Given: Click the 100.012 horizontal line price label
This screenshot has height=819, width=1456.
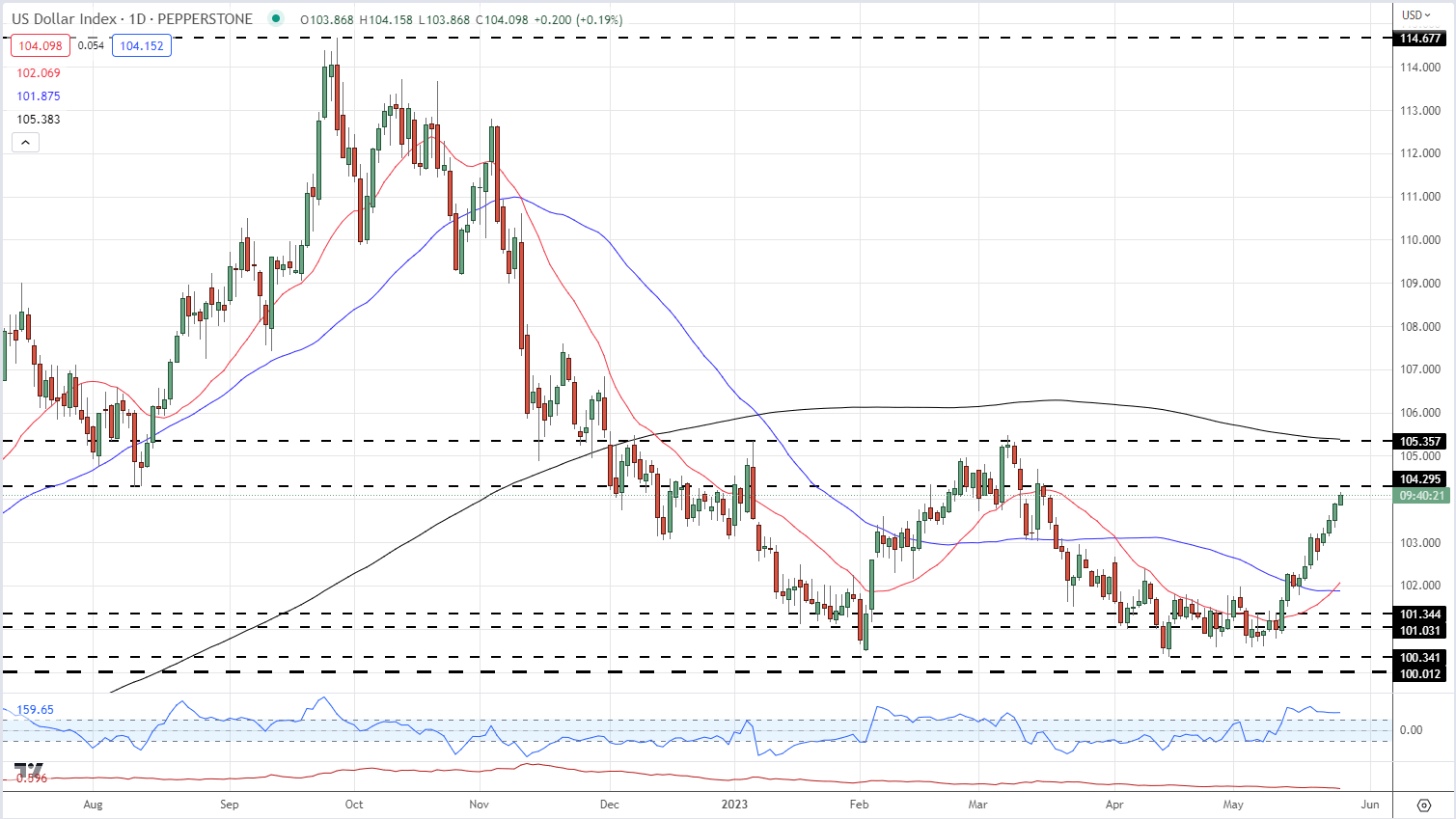Looking at the screenshot, I should pos(1420,674).
